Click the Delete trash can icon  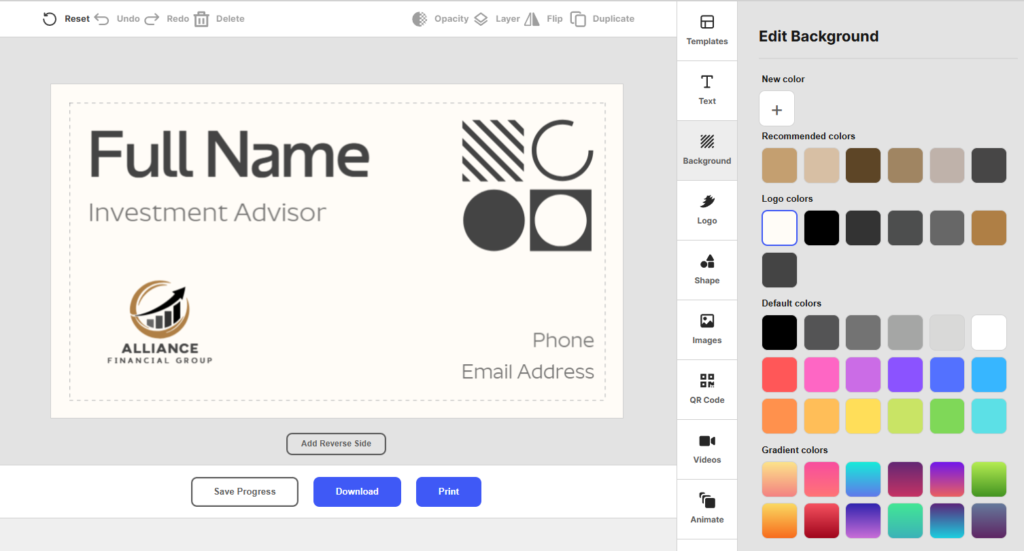click(202, 19)
